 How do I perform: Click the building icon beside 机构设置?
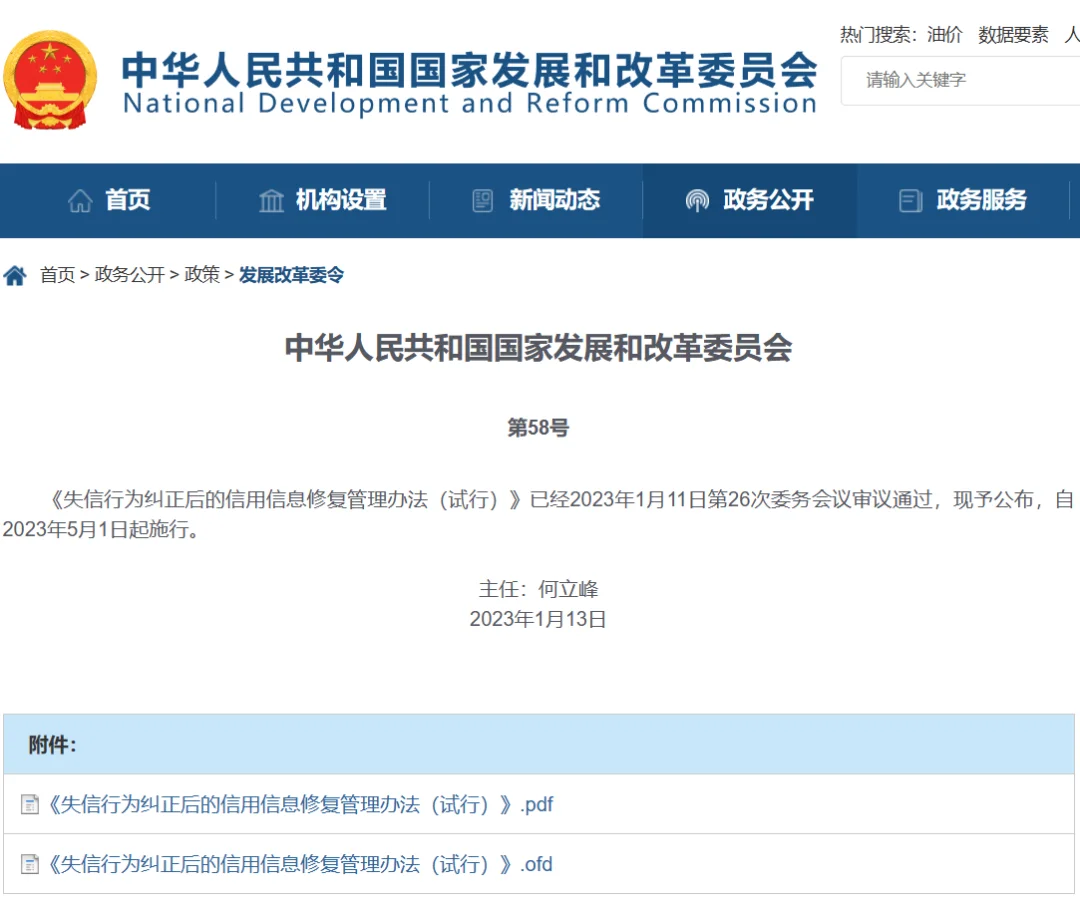click(x=271, y=200)
